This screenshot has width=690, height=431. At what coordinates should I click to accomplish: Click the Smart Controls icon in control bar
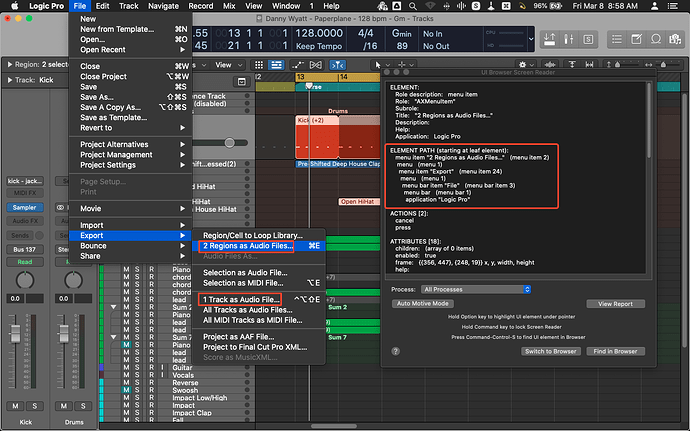pyautogui.click(x=549, y=40)
